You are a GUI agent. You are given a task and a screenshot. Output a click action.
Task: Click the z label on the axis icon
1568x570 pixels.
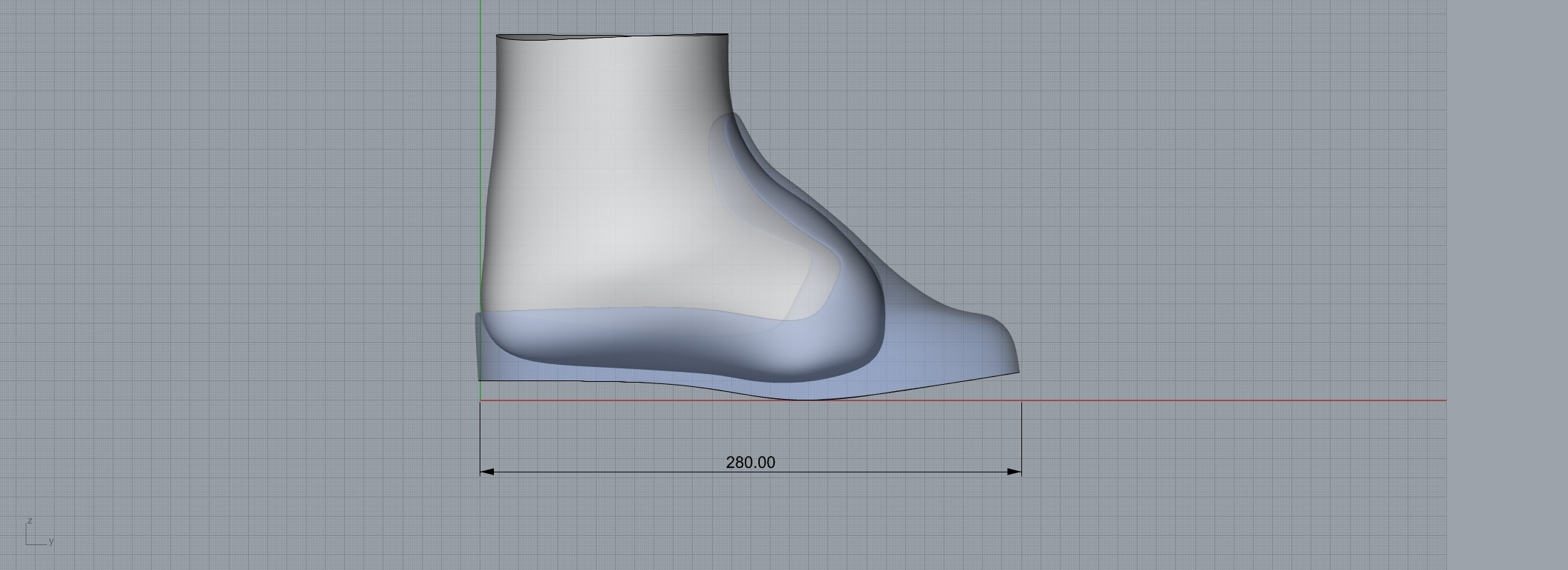[29, 521]
